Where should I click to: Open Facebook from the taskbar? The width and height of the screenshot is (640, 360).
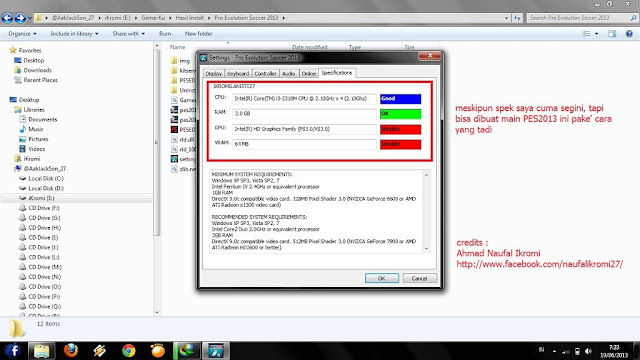click(13, 351)
